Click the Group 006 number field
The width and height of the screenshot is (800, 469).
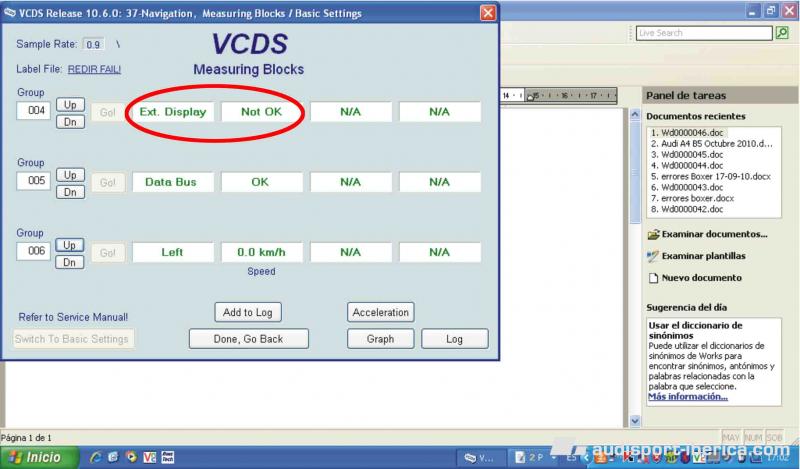34,251
